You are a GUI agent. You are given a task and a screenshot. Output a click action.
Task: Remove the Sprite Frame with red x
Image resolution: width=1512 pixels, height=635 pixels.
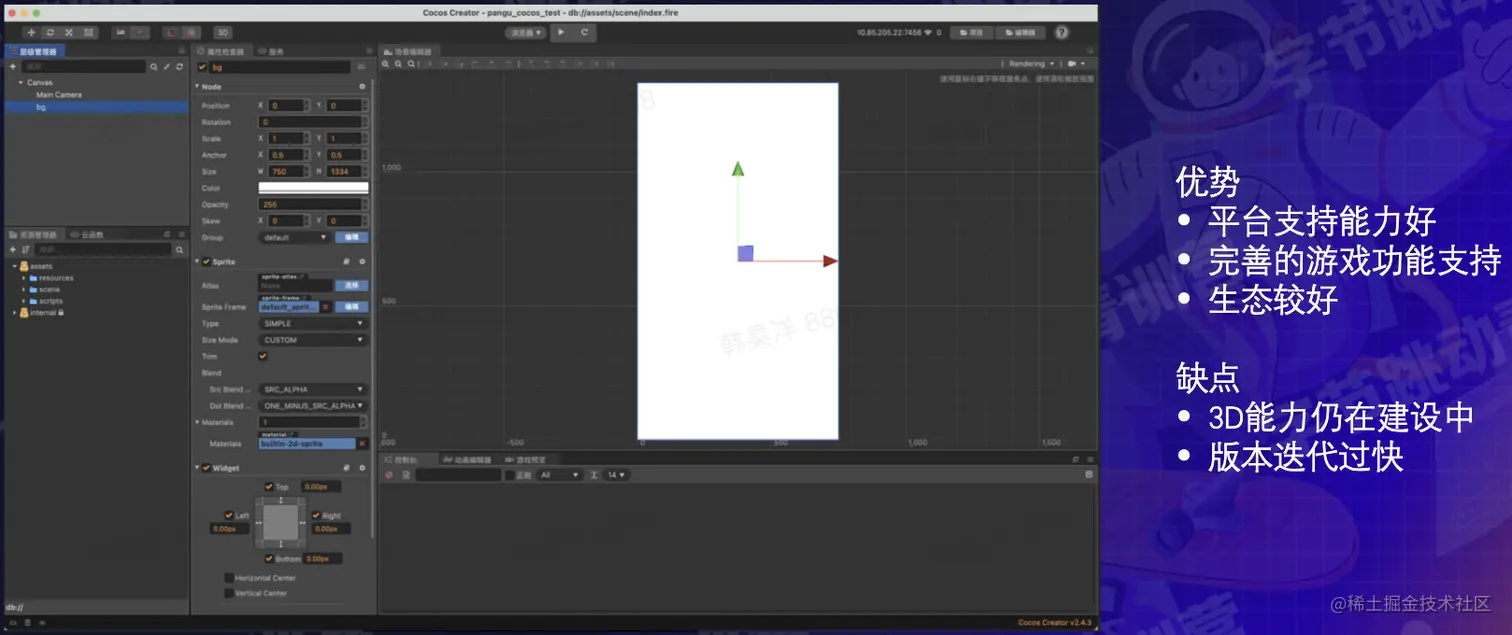[x=326, y=307]
